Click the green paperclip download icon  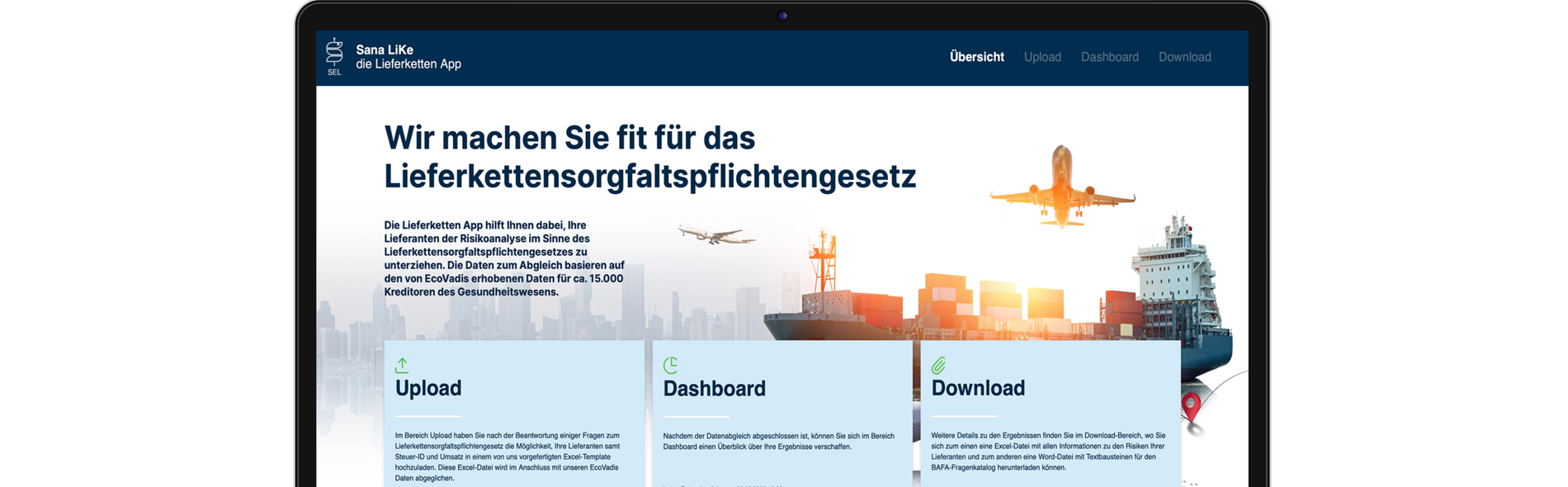pyautogui.click(x=938, y=365)
